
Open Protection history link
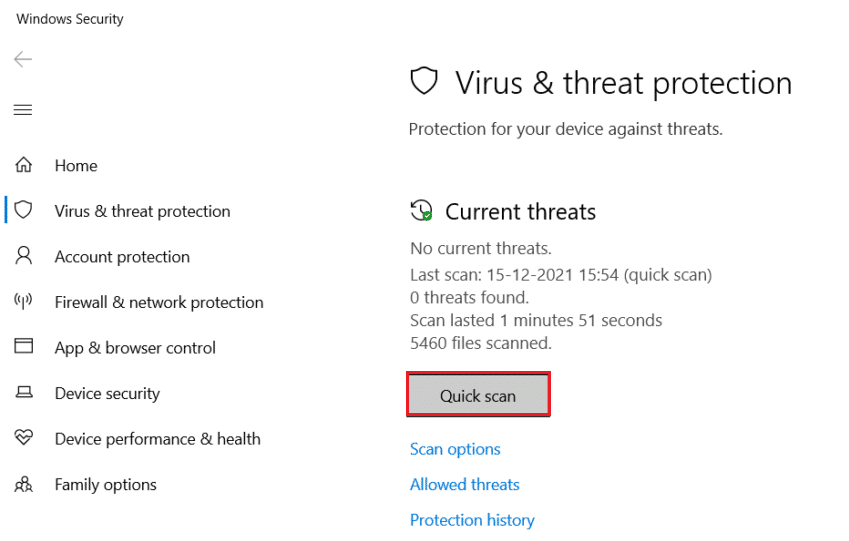472,520
